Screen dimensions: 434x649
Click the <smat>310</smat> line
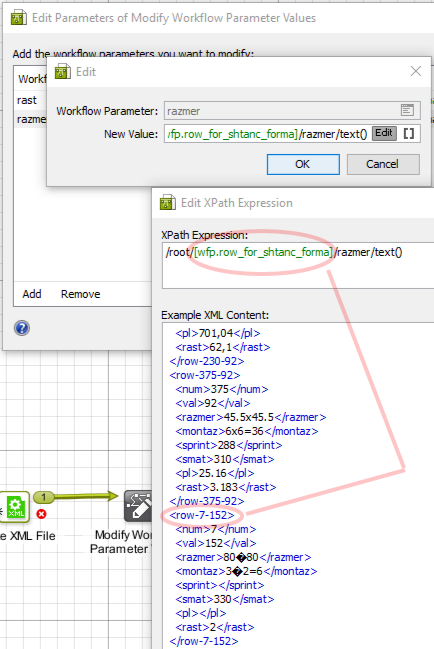[x=225, y=459]
